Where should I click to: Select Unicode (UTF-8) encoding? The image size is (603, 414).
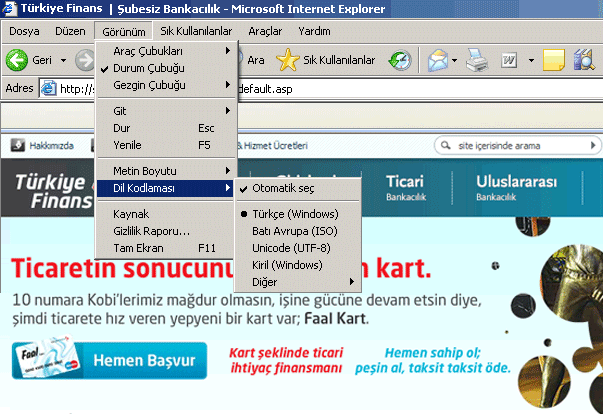[x=297, y=248]
